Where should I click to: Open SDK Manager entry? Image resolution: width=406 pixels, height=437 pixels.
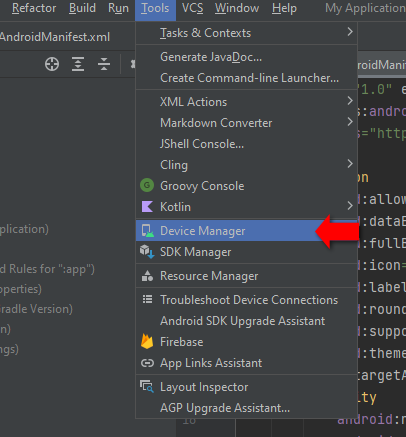point(246,252)
